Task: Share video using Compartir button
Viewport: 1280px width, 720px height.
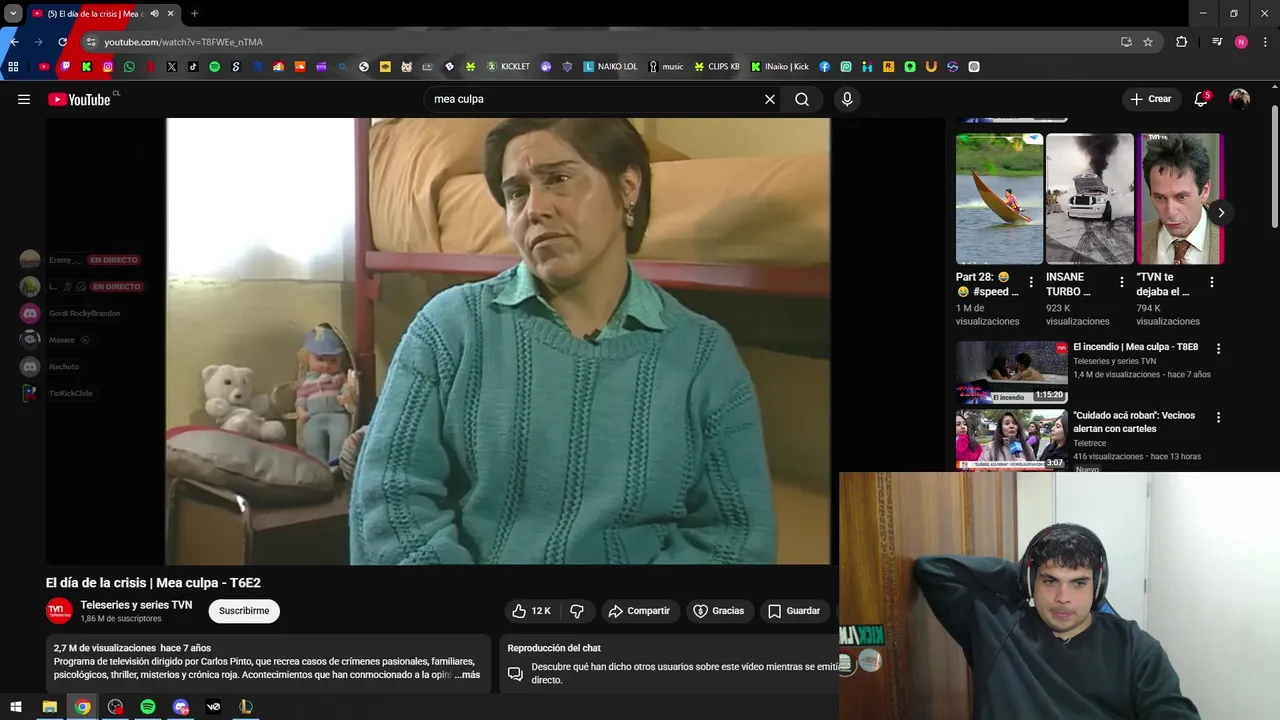Action: coord(640,611)
